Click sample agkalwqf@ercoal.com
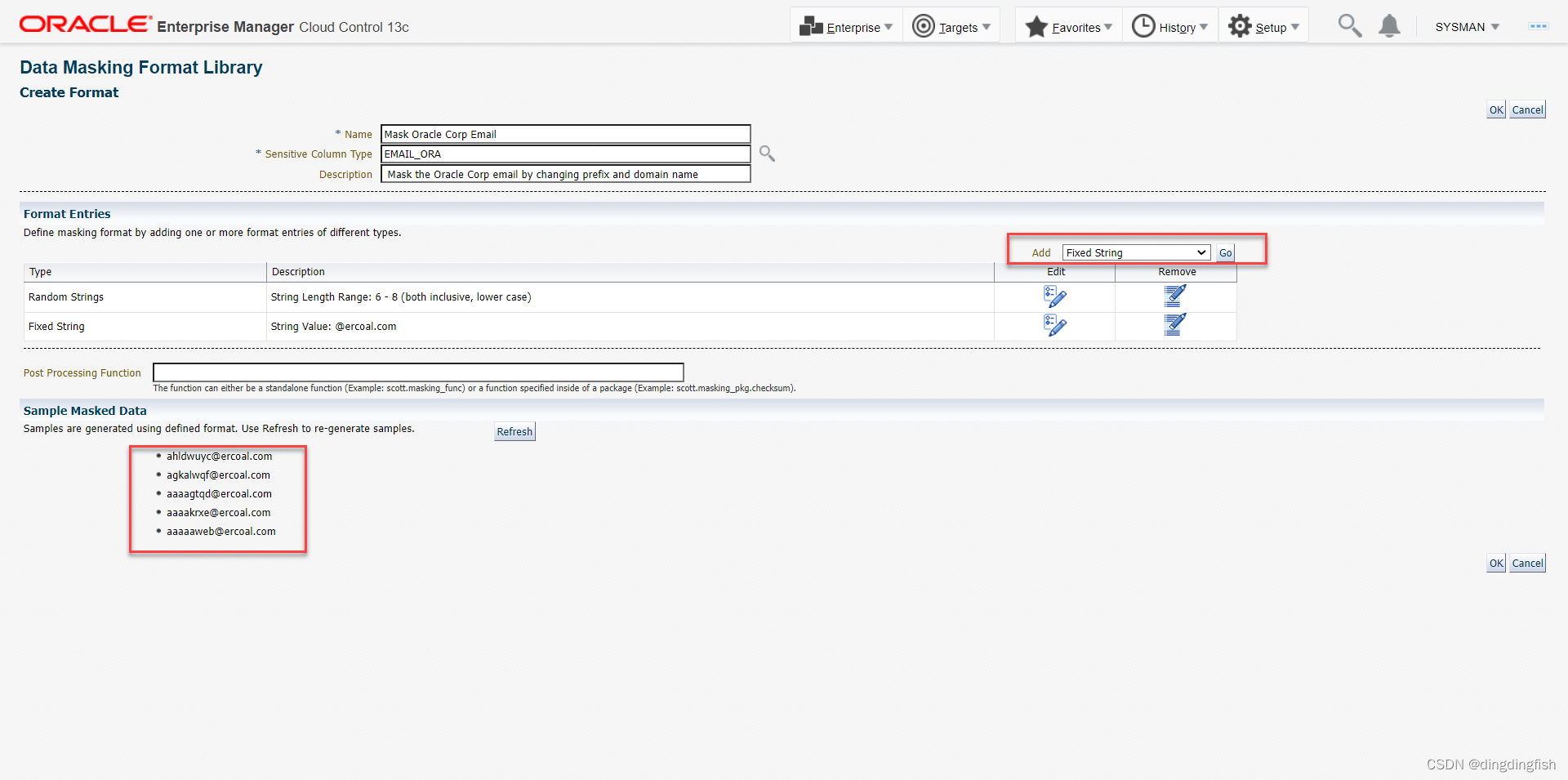1568x780 pixels. click(218, 475)
